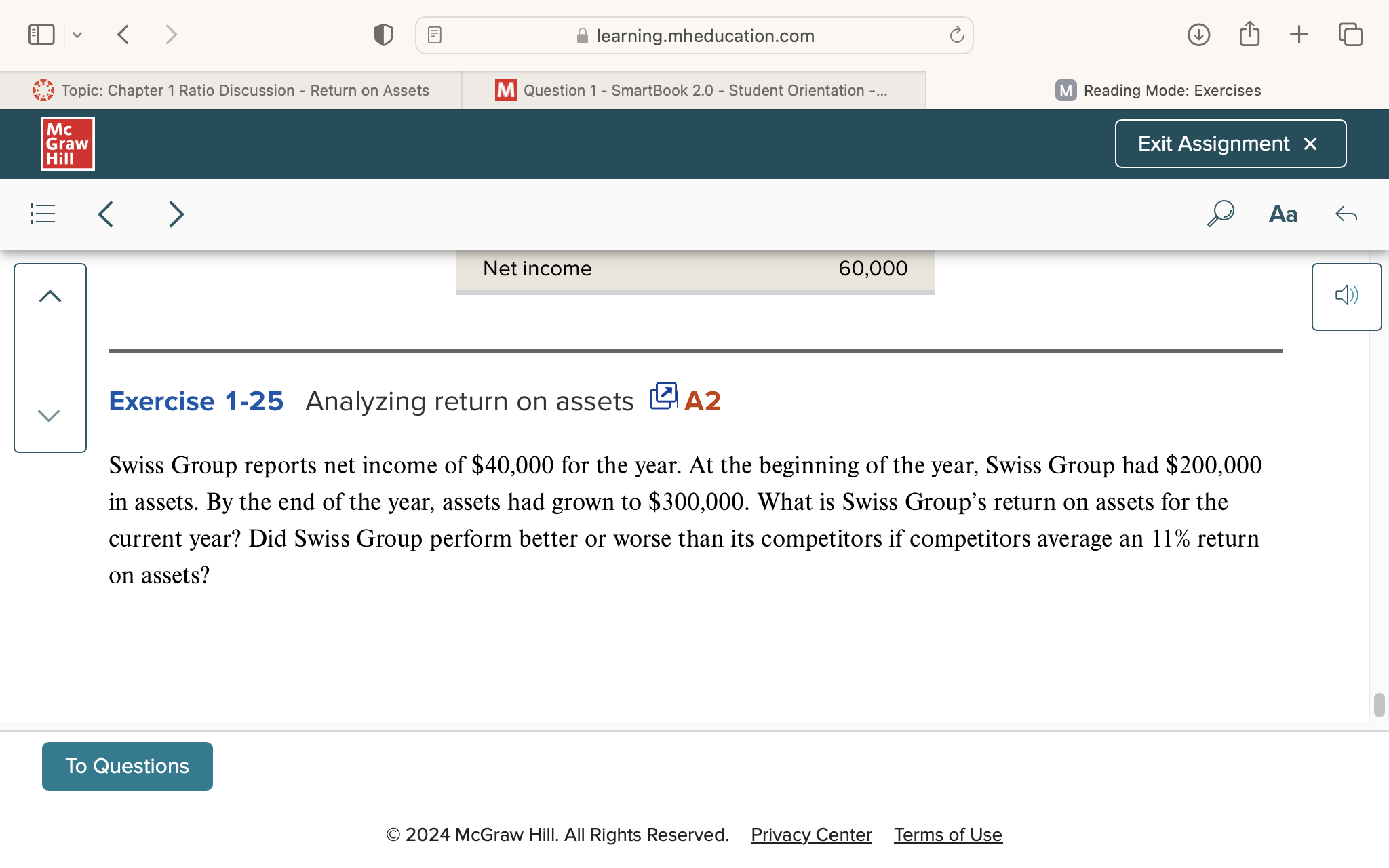Viewport: 1389px width, 868px height.
Task: Go to next page with right arrow
Action: (x=176, y=214)
